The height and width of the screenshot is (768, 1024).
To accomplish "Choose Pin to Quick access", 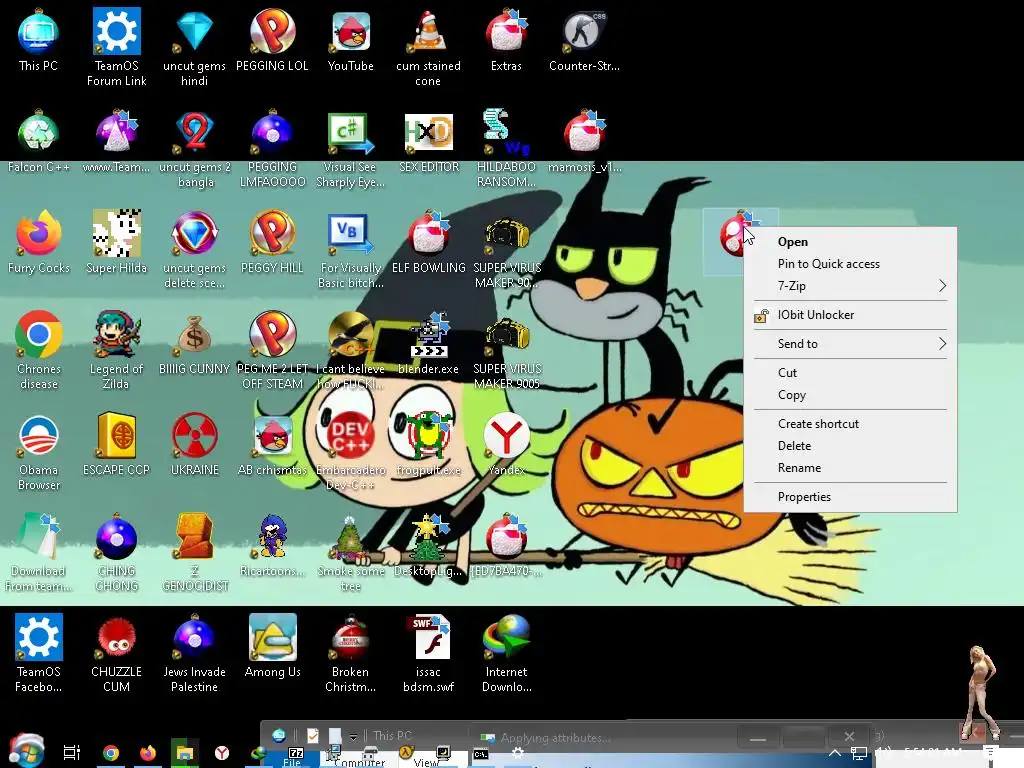I will [850, 264].
